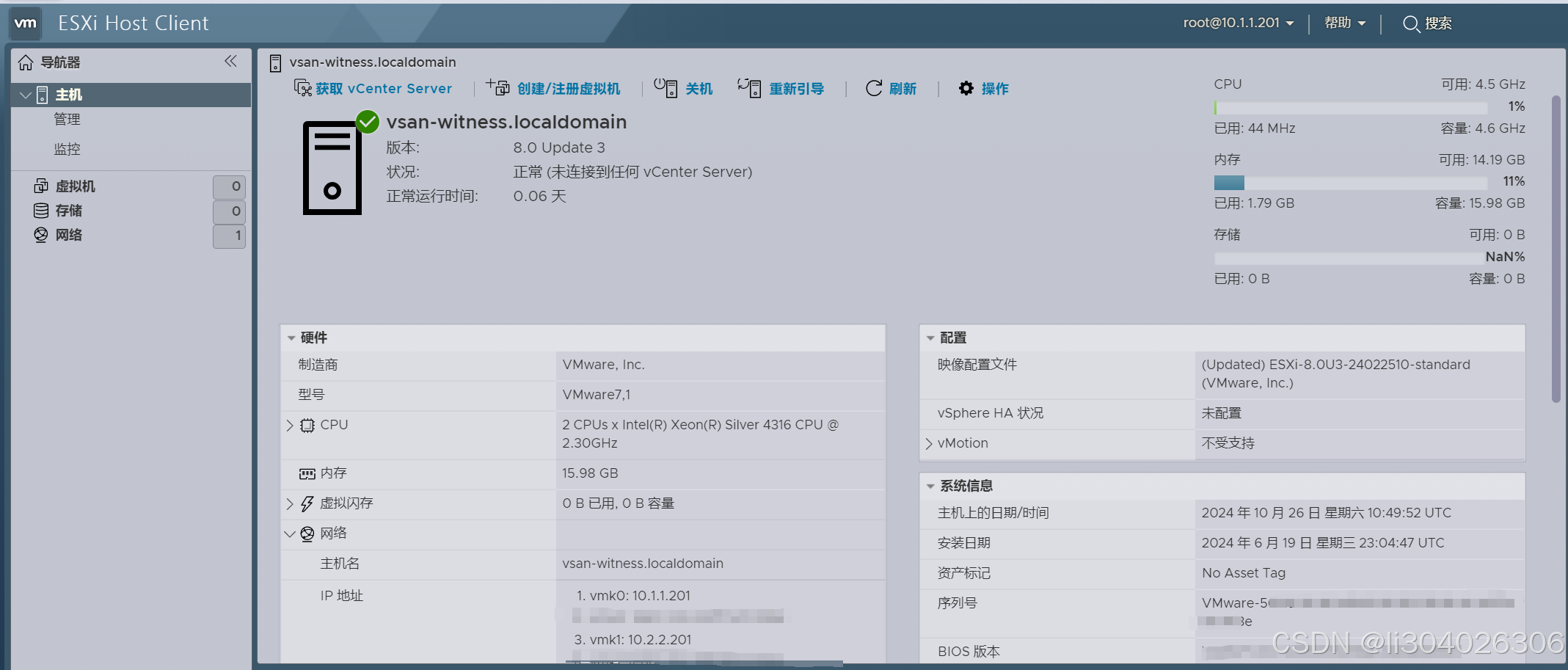
Task: Click the green status check badge
Action: (367, 122)
